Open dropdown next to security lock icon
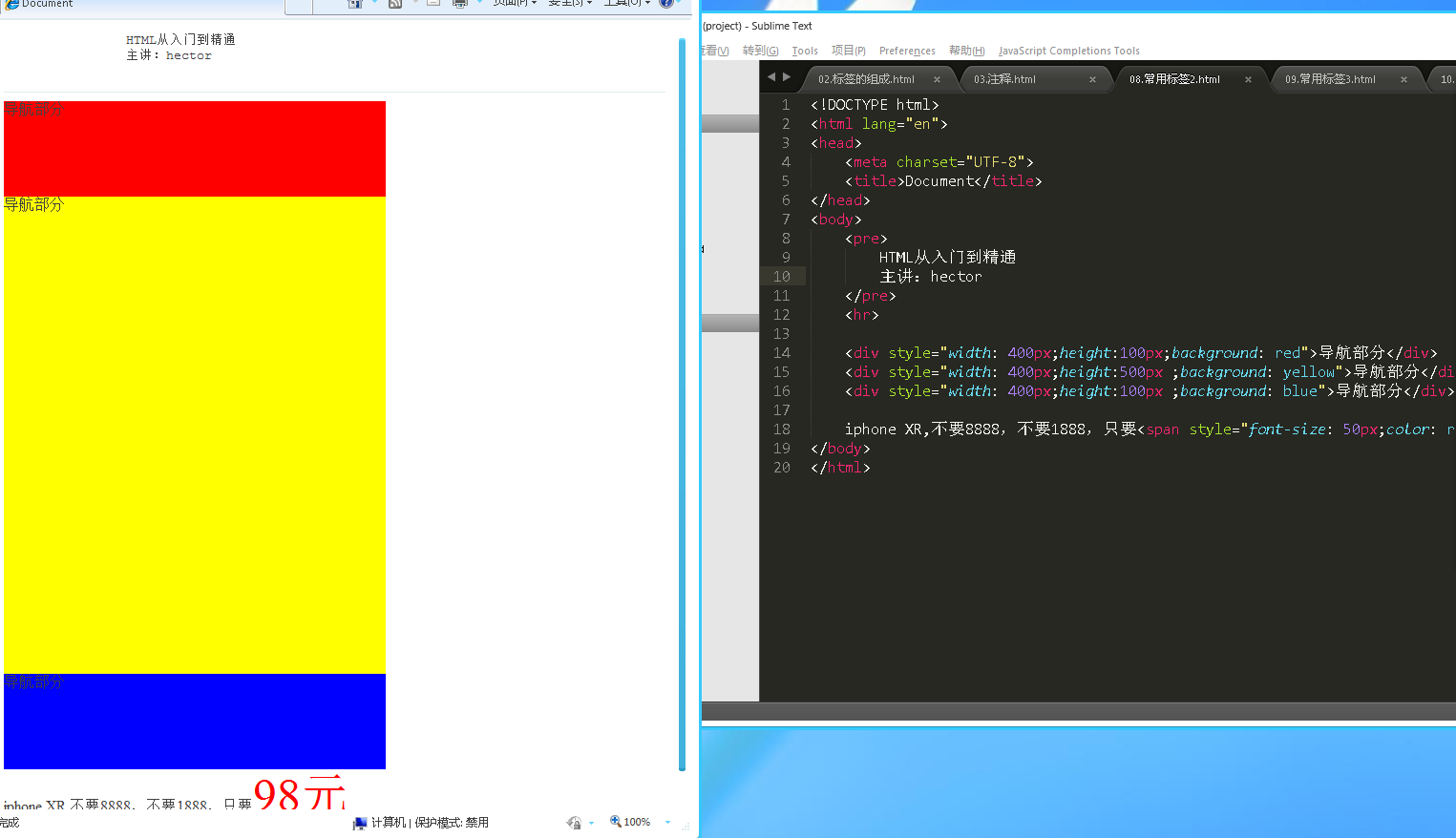1456x838 pixels. 591,823
